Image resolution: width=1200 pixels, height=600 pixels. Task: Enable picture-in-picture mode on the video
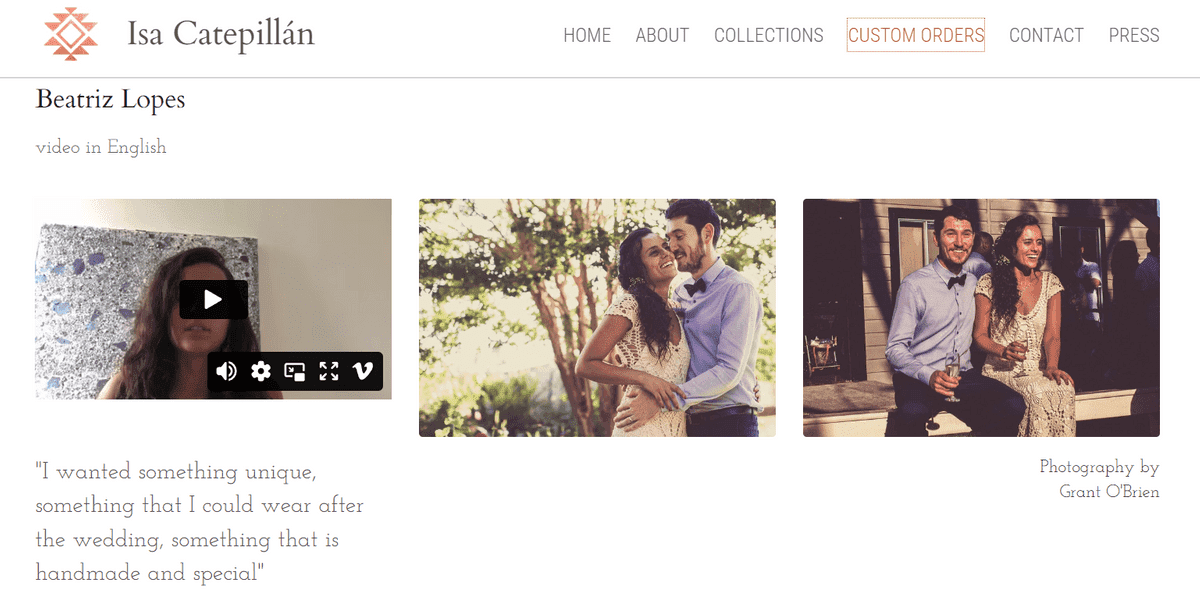(294, 372)
